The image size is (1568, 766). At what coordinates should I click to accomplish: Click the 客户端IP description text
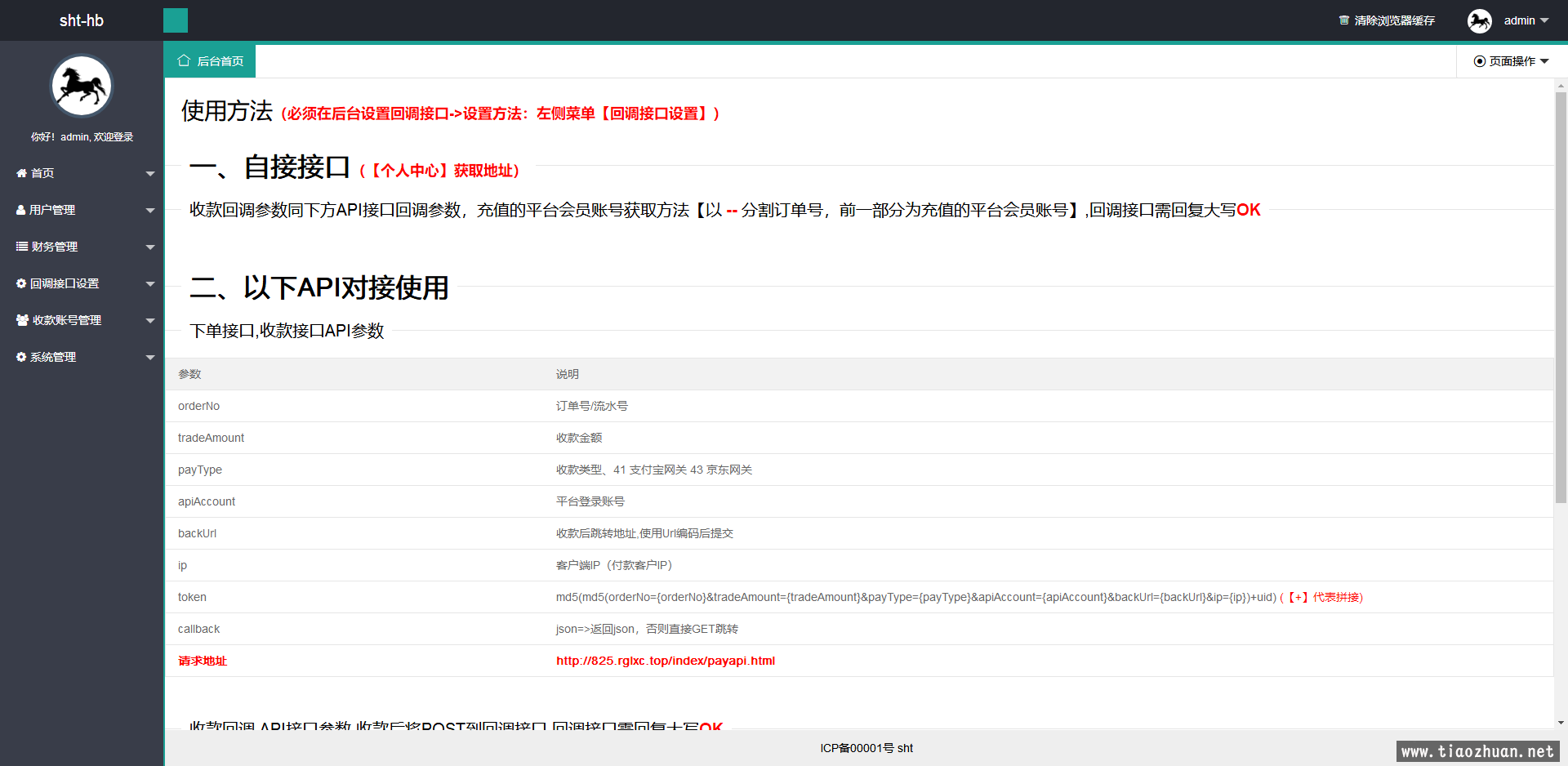(x=614, y=565)
